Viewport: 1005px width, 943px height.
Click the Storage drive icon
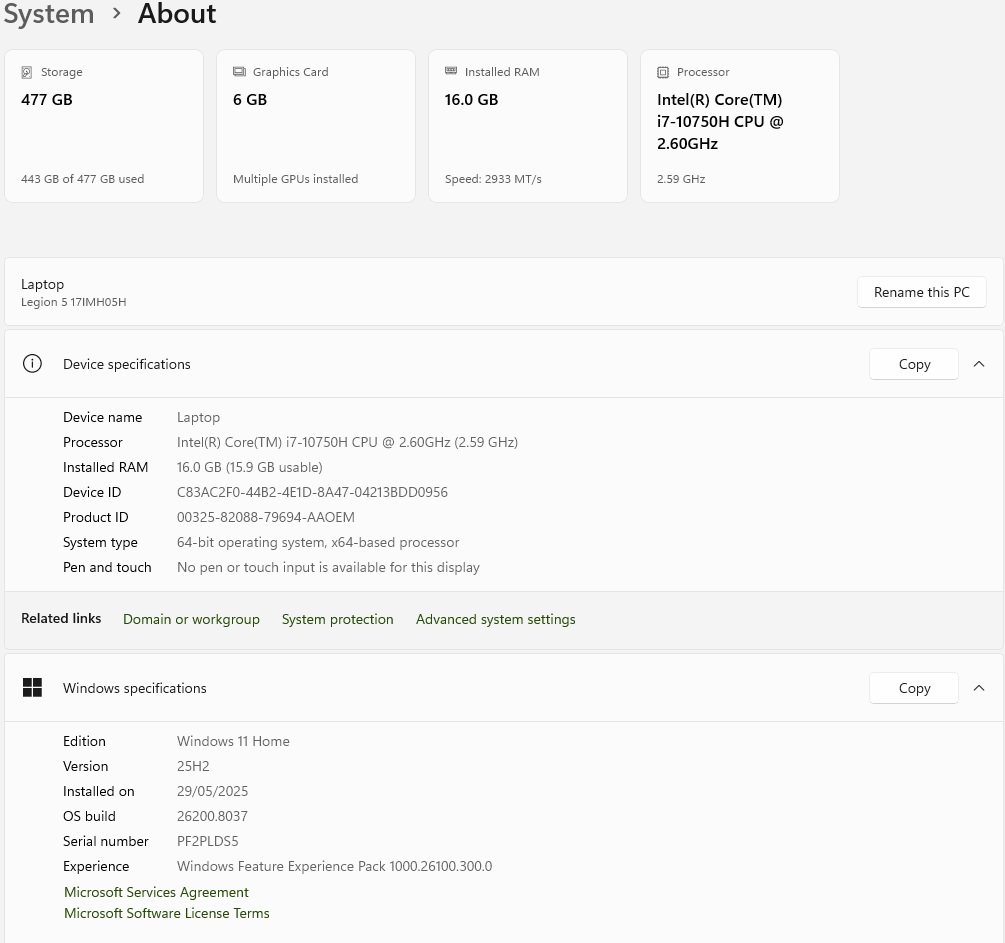[x=27, y=72]
